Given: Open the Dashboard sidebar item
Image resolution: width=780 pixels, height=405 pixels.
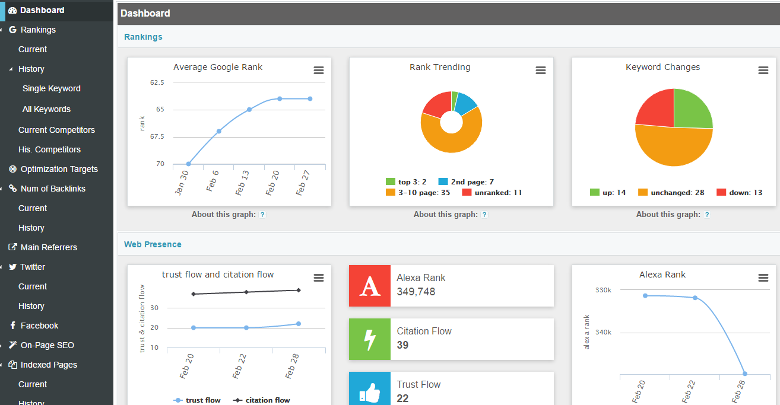Looking at the screenshot, I should [x=56, y=10].
